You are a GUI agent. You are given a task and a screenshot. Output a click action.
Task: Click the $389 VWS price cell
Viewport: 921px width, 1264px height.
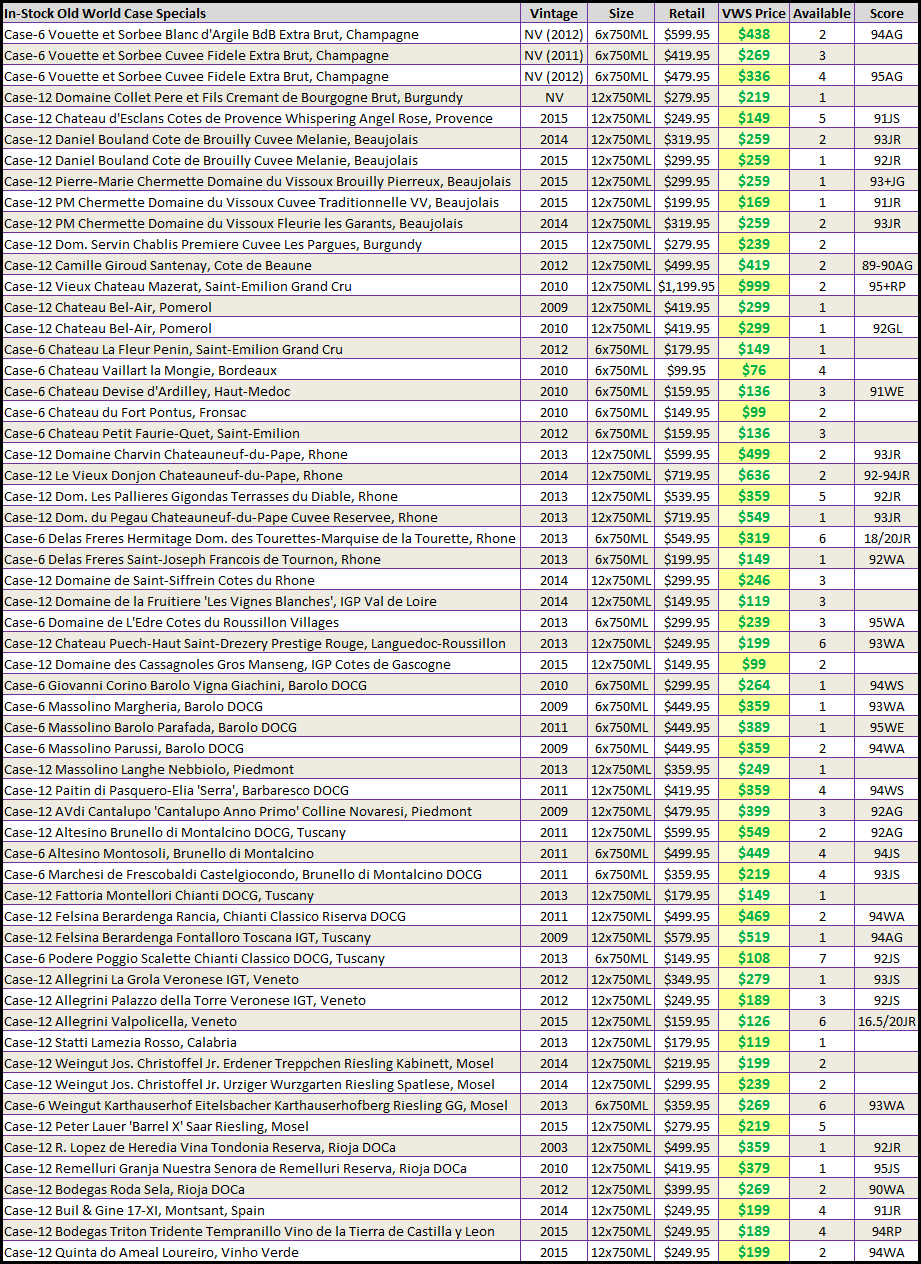[x=754, y=728]
